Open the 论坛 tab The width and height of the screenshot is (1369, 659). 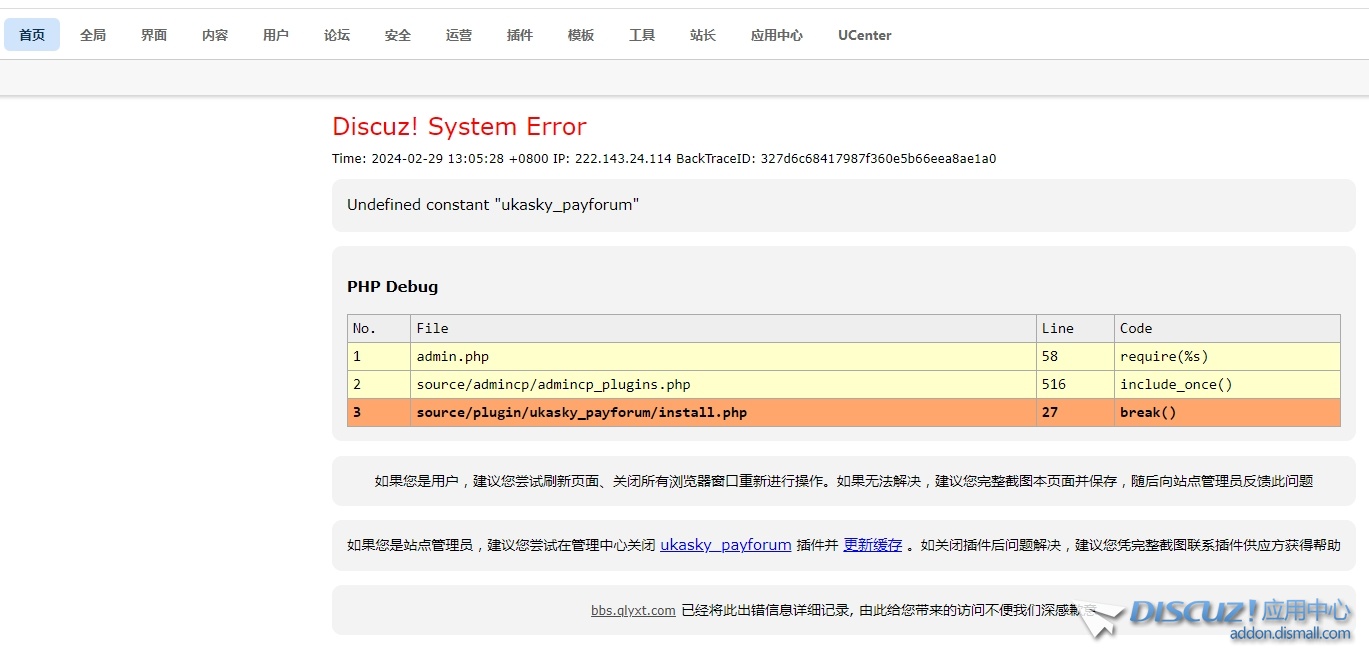[x=337, y=35]
